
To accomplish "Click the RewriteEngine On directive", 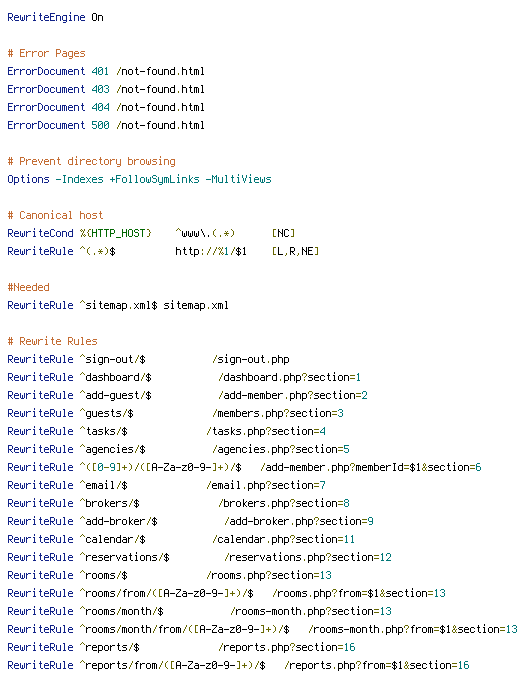I will 55,17.
